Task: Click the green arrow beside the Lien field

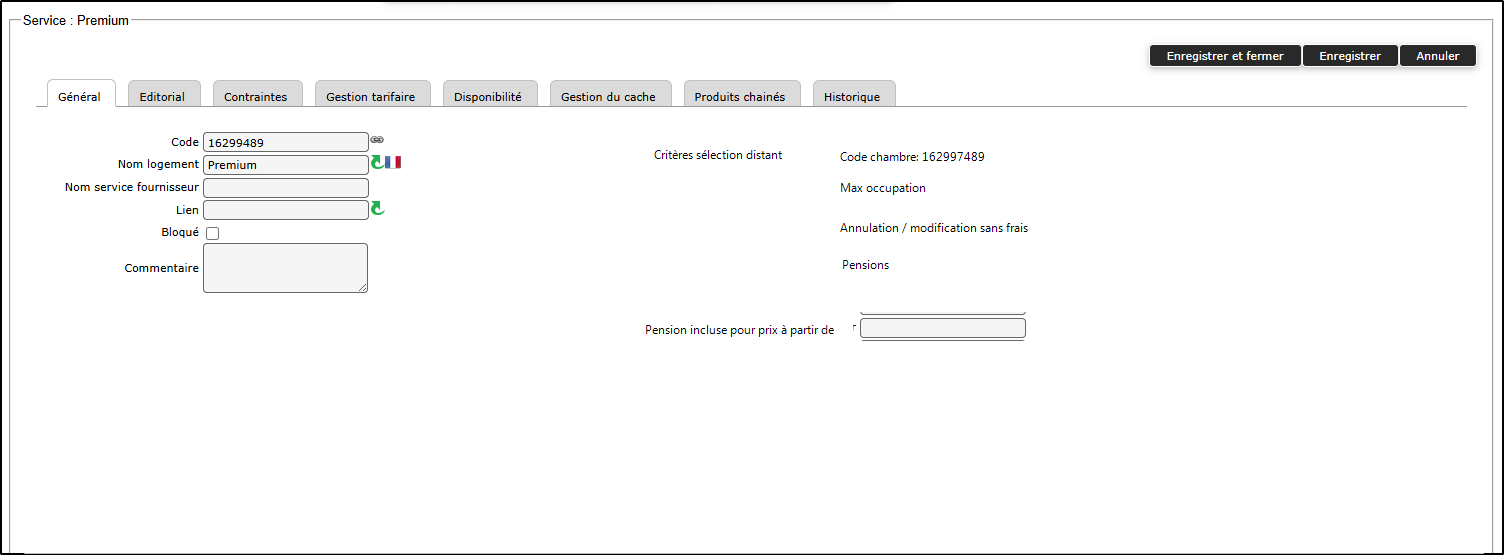Action: tap(377, 208)
